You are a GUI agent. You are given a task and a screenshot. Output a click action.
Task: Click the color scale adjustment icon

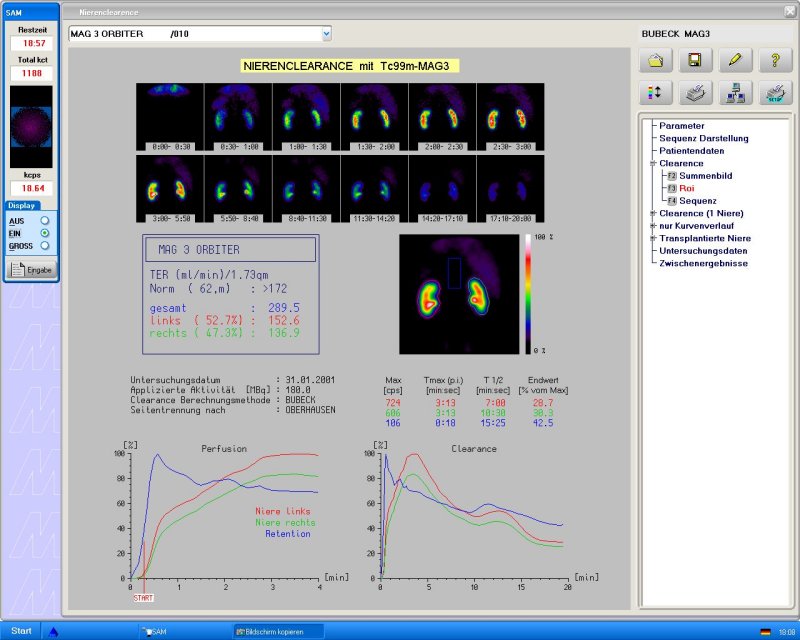click(656, 95)
